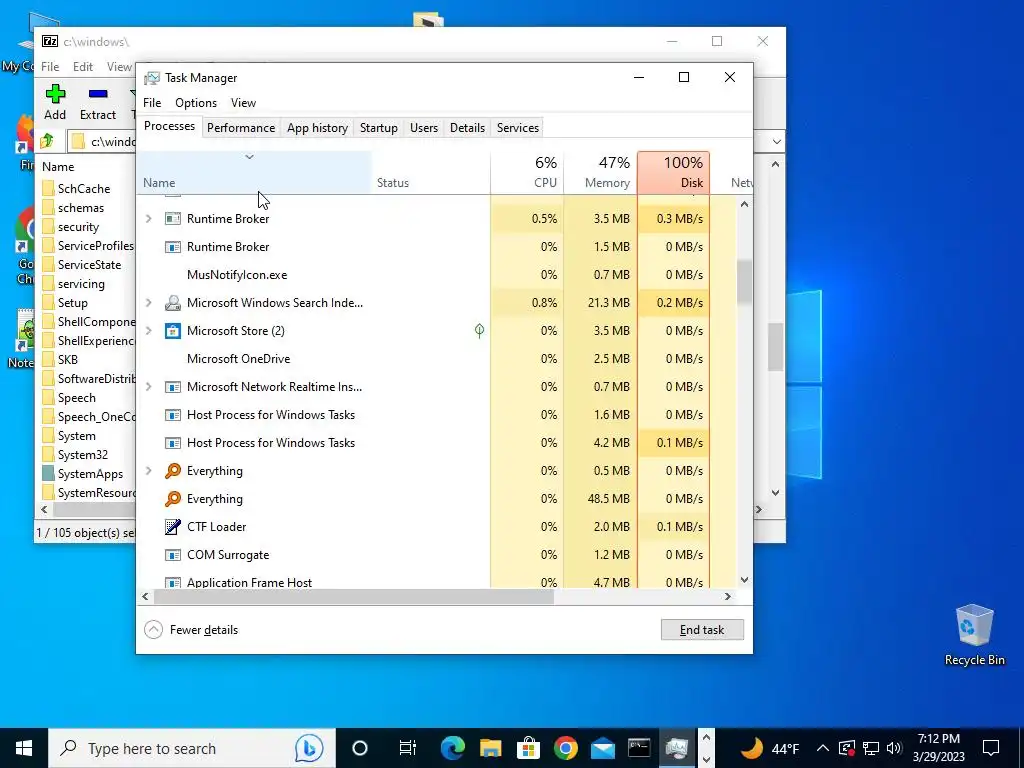Image resolution: width=1024 pixels, height=768 pixels.
Task: Open the notification center icon
Action: coord(991,748)
